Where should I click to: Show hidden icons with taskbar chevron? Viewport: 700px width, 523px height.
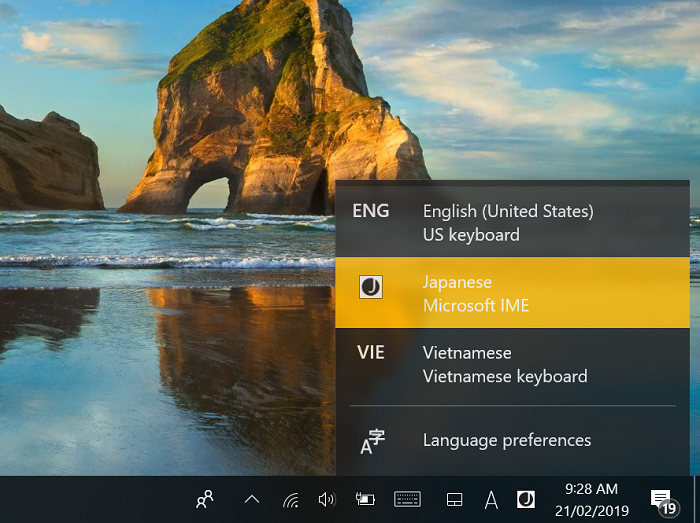[252, 499]
